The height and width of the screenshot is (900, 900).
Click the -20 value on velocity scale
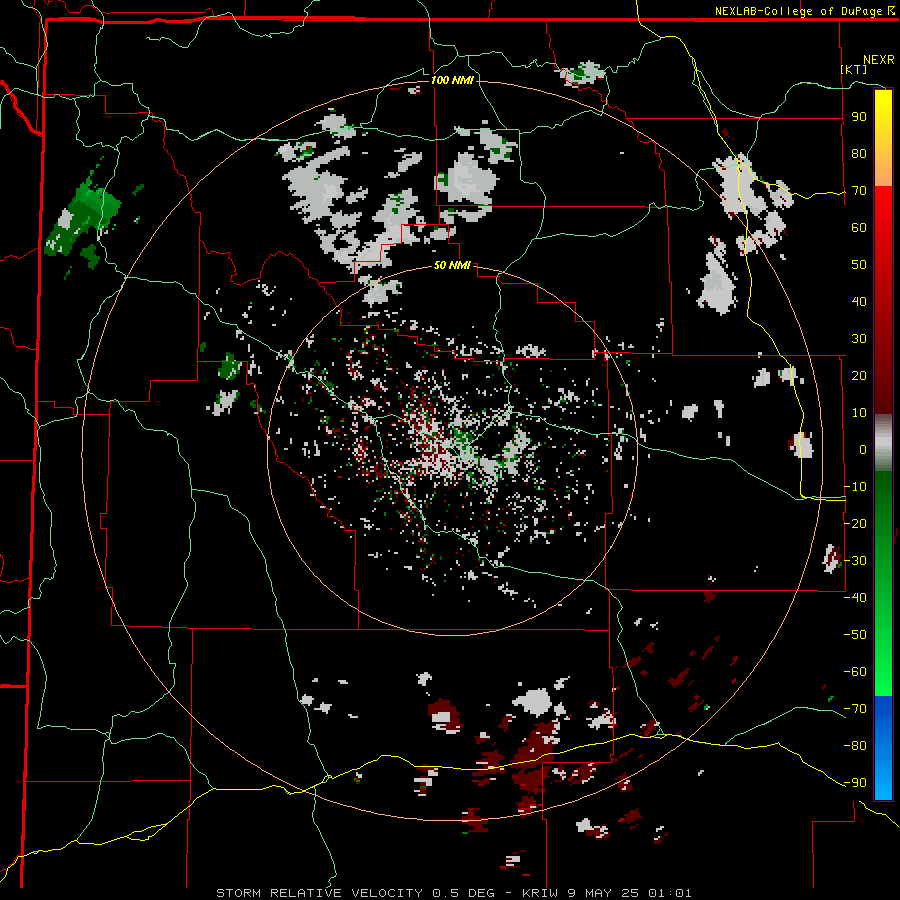(855, 523)
